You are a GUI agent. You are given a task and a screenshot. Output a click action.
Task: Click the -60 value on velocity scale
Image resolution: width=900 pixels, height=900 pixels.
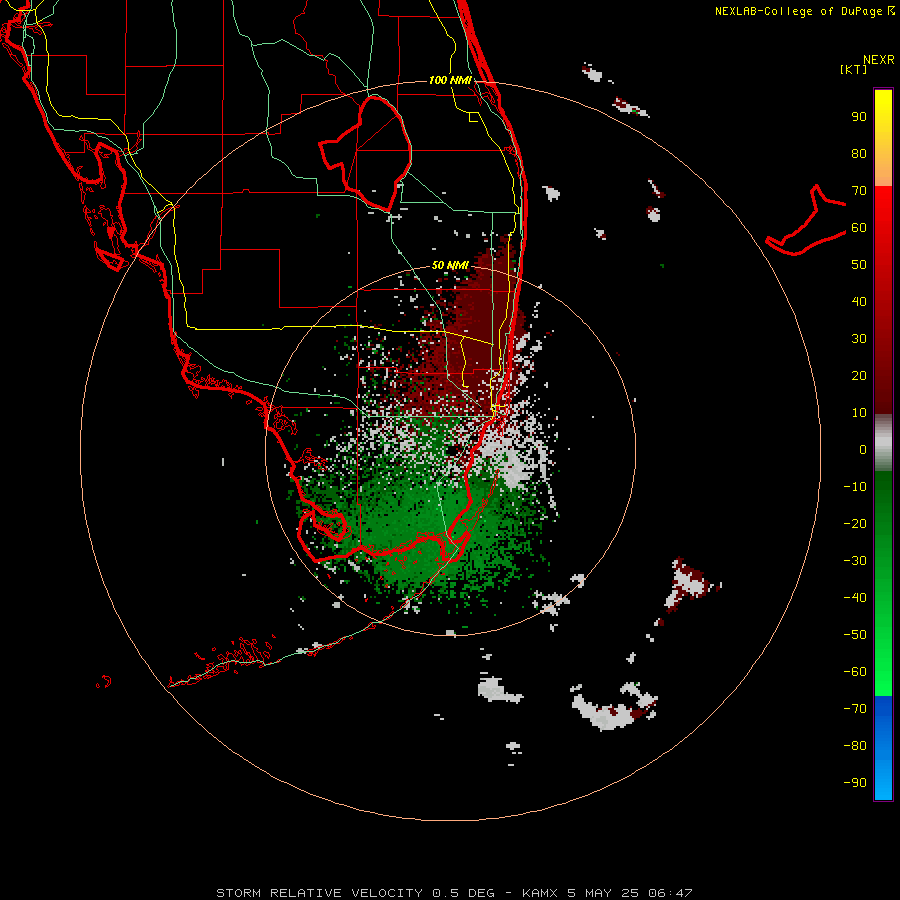[855, 672]
